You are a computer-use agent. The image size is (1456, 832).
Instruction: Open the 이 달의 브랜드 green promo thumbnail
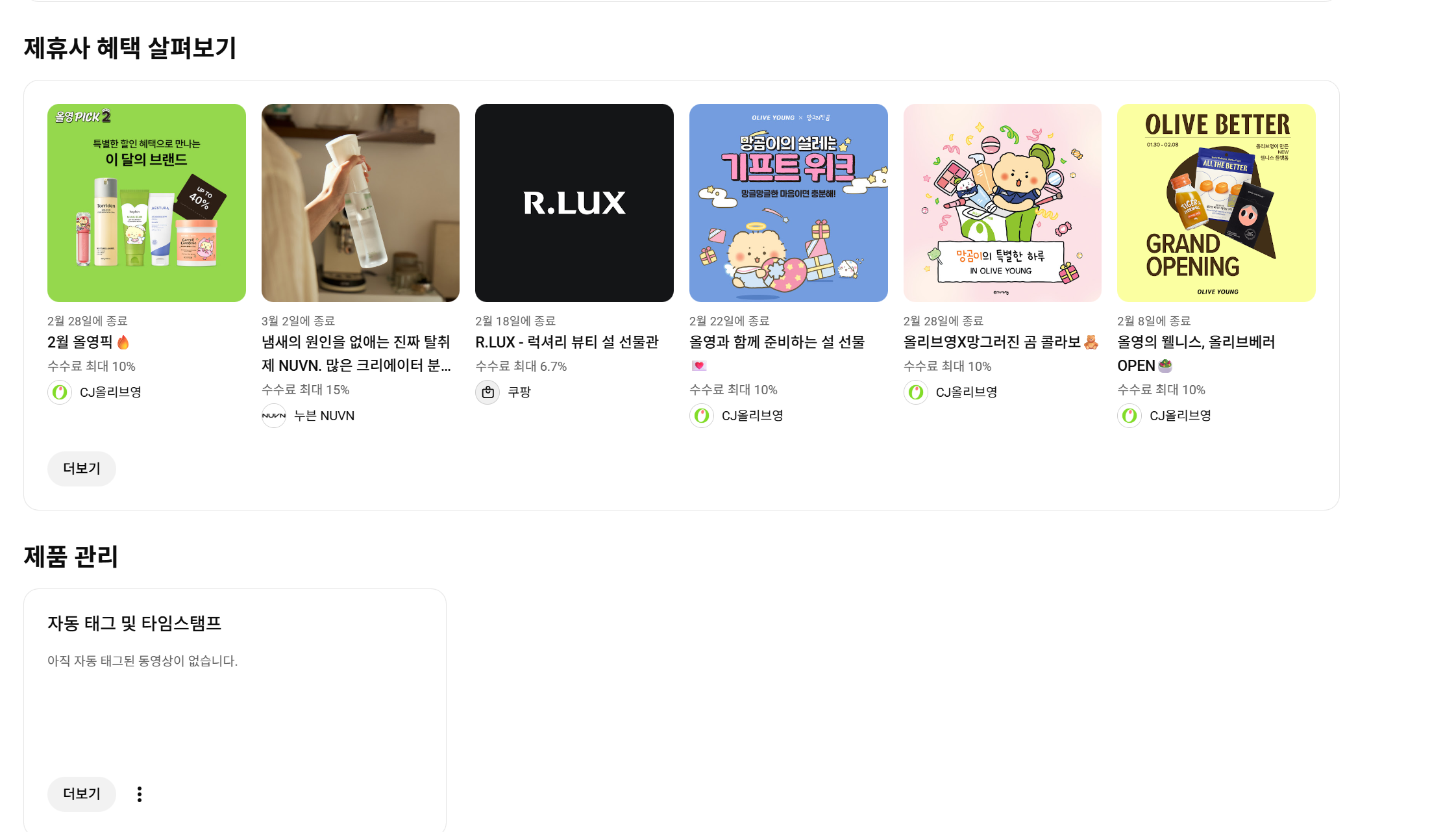147,203
